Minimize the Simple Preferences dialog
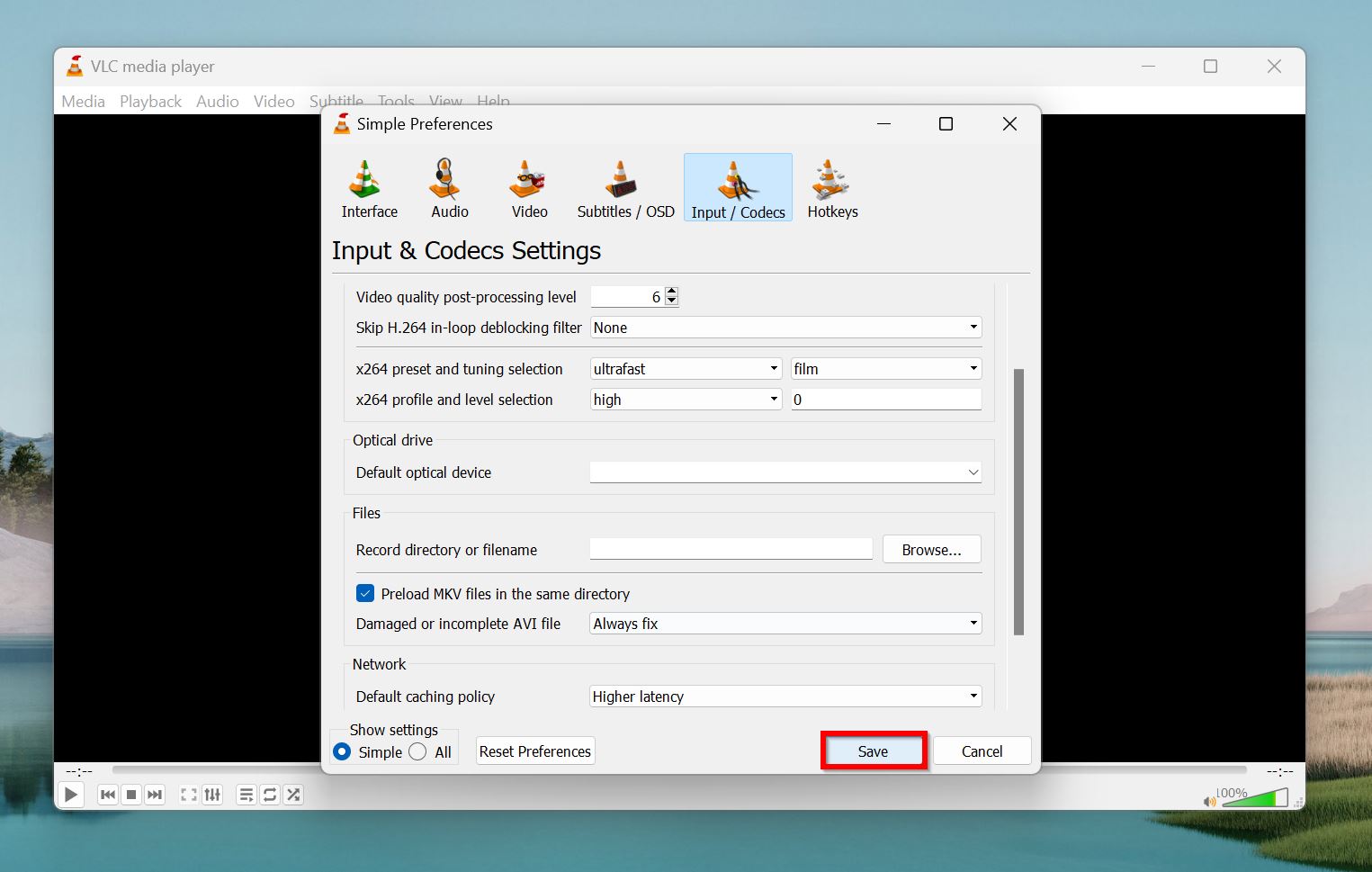The image size is (1372, 872). click(x=883, y=124)
